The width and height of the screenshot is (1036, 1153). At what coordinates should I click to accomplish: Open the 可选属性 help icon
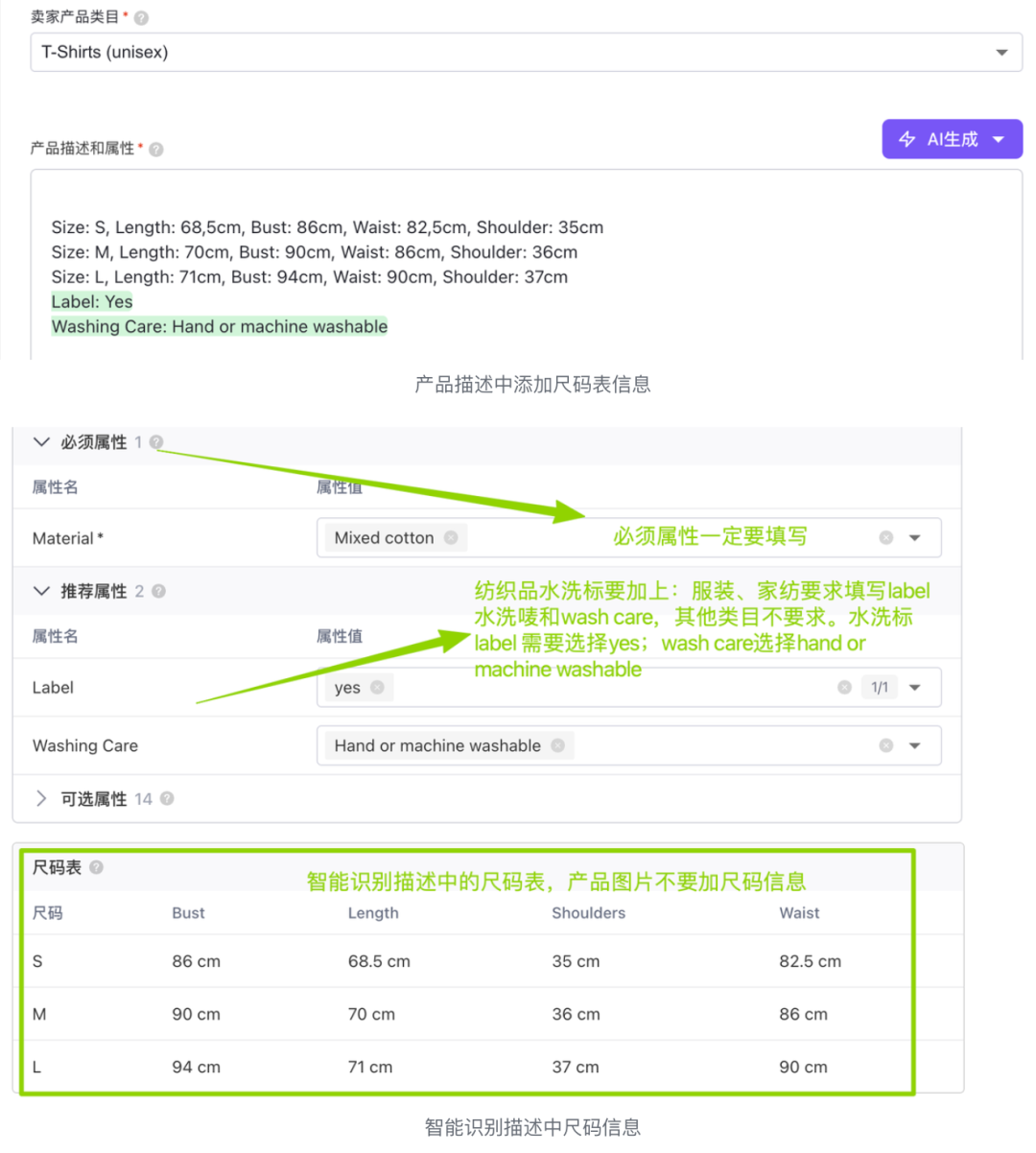(x=167, y=798)
